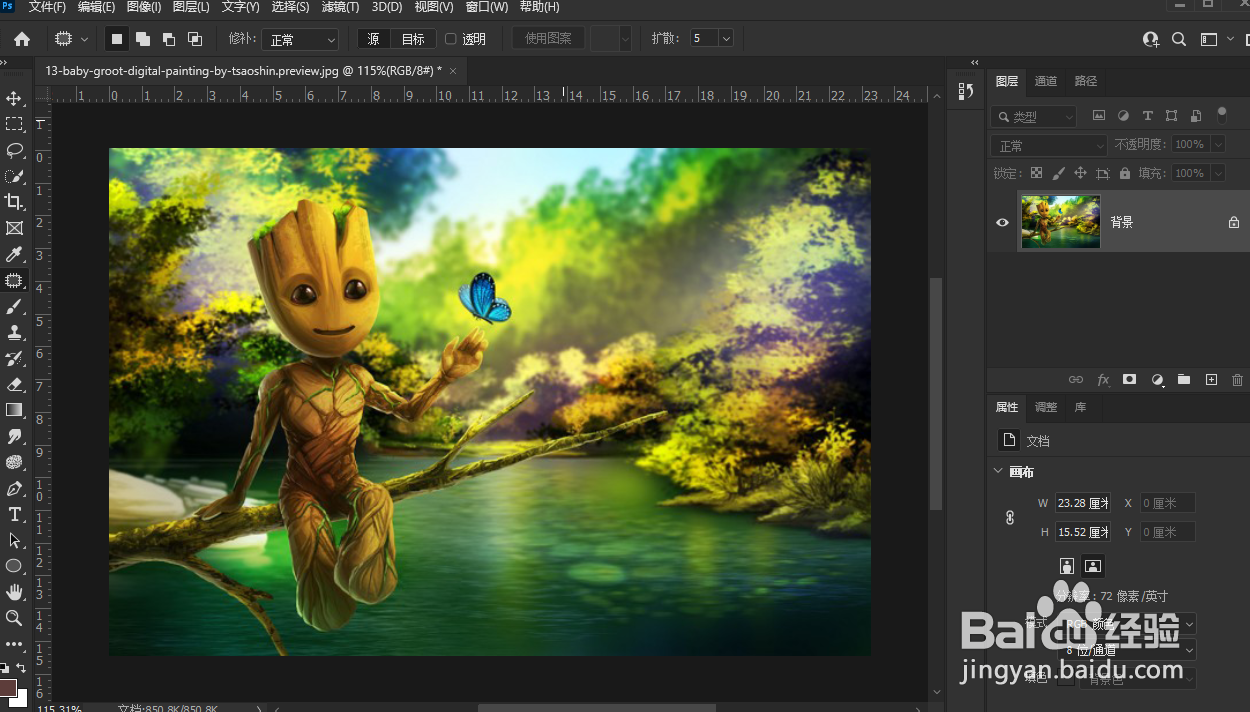Create a new layer

[1211, 380]
